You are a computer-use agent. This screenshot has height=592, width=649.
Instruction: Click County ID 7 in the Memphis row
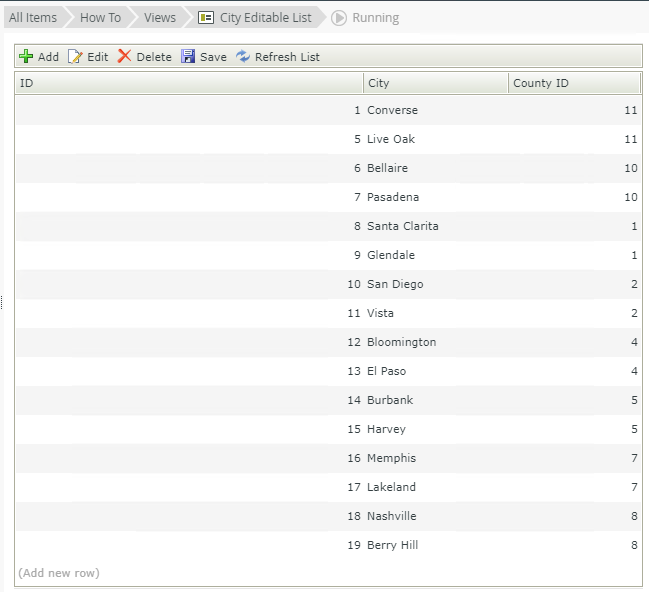click(x=634, y=458)
